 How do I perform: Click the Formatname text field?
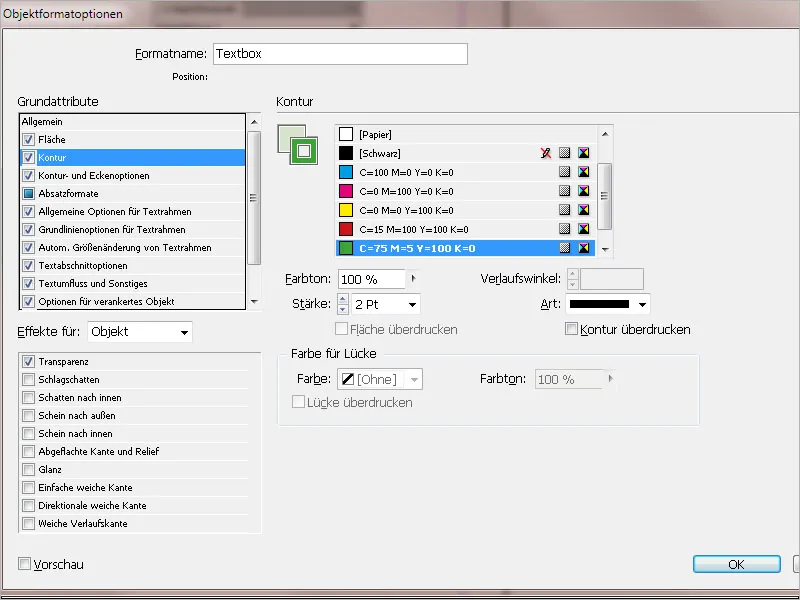[x=340, y=54]
